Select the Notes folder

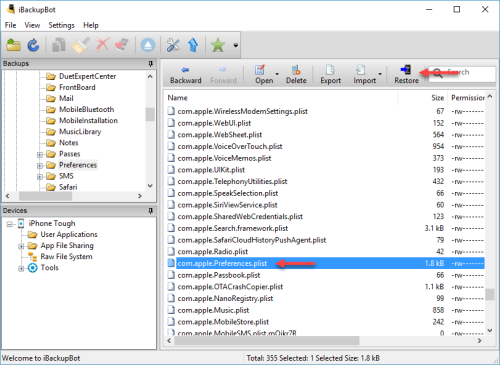click(x=69, y=143)
